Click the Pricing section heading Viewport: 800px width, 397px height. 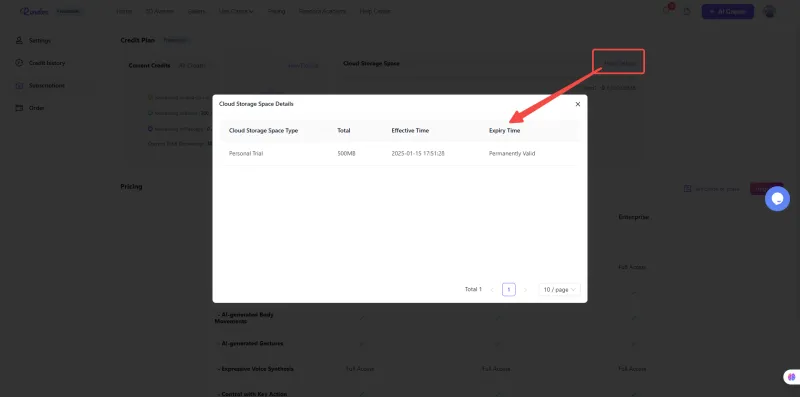[131, 187]
